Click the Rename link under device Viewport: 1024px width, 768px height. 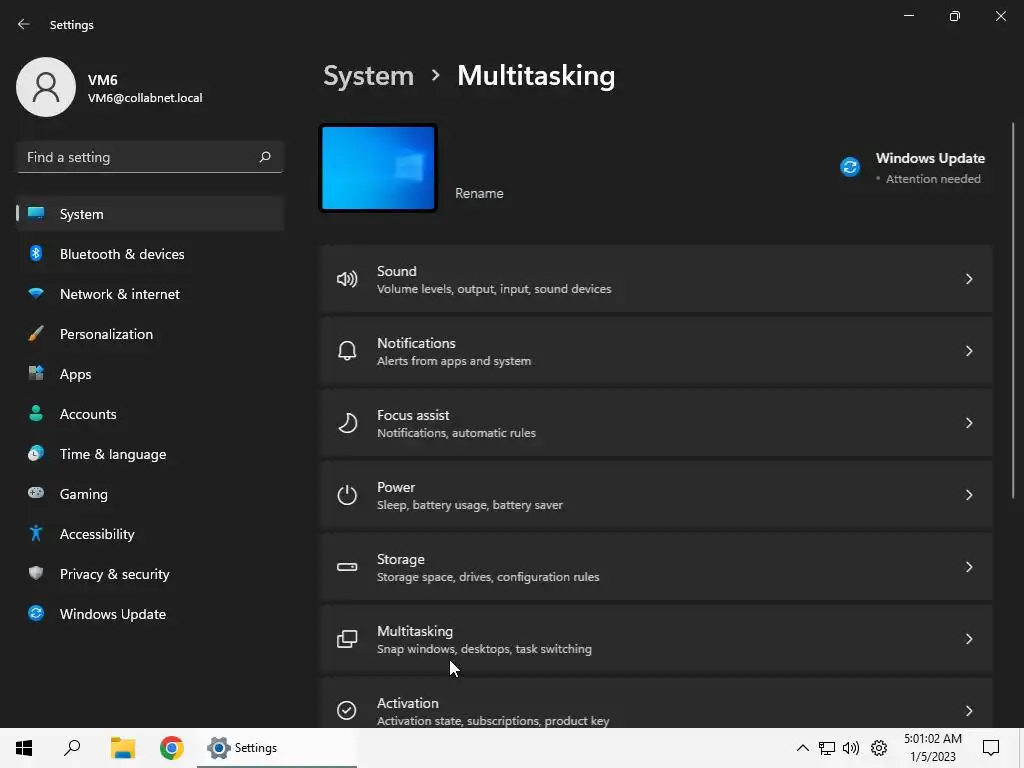(479, 193)
